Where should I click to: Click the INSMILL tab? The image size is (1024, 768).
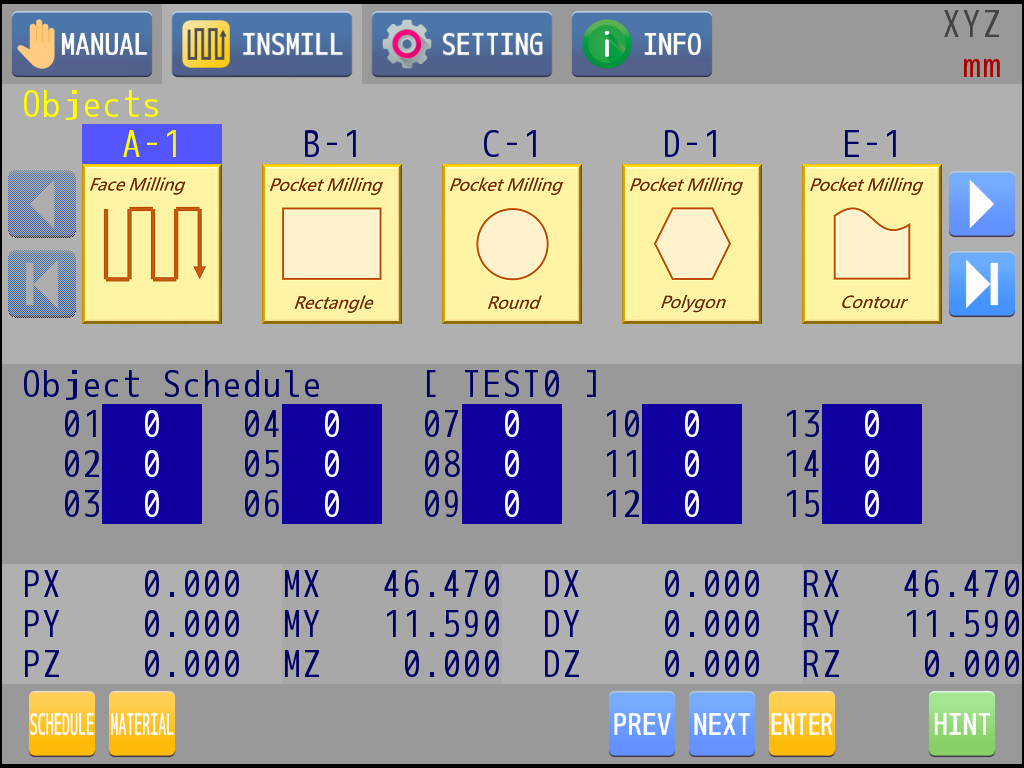coord(262,45)
